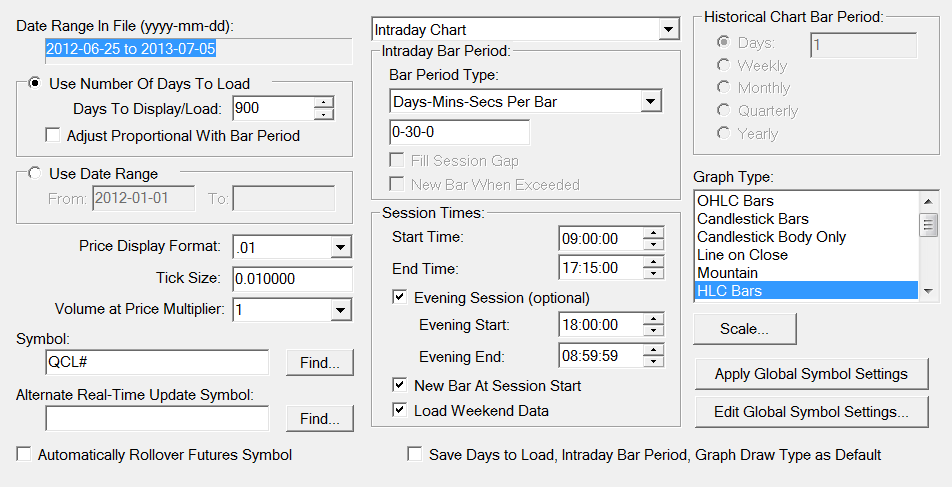952x487 pixels.
Task: Choose Mountain graph type
Action: pyautogui.click(x=727, y=273)
